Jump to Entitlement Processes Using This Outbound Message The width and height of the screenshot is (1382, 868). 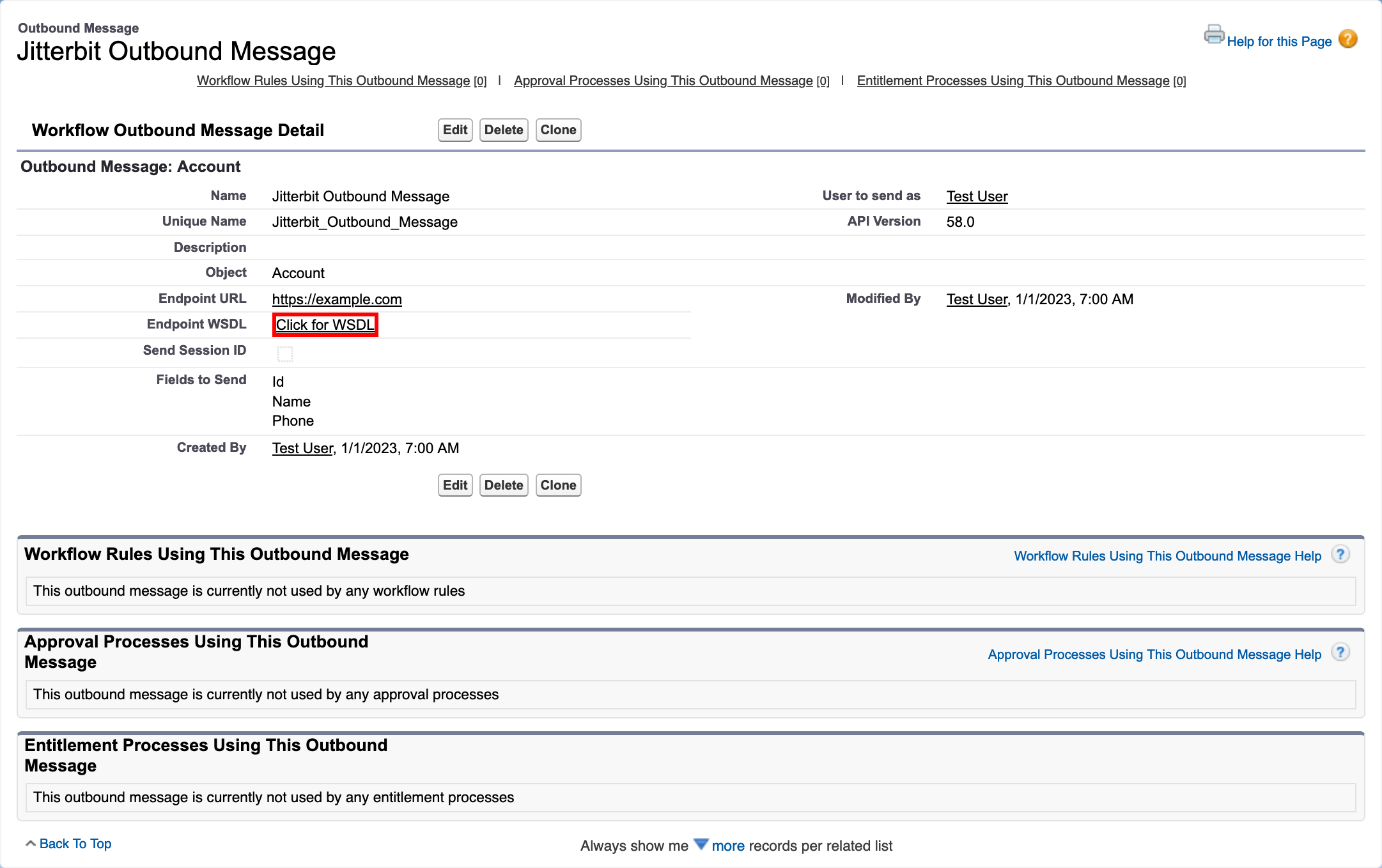click(1013, 81)
